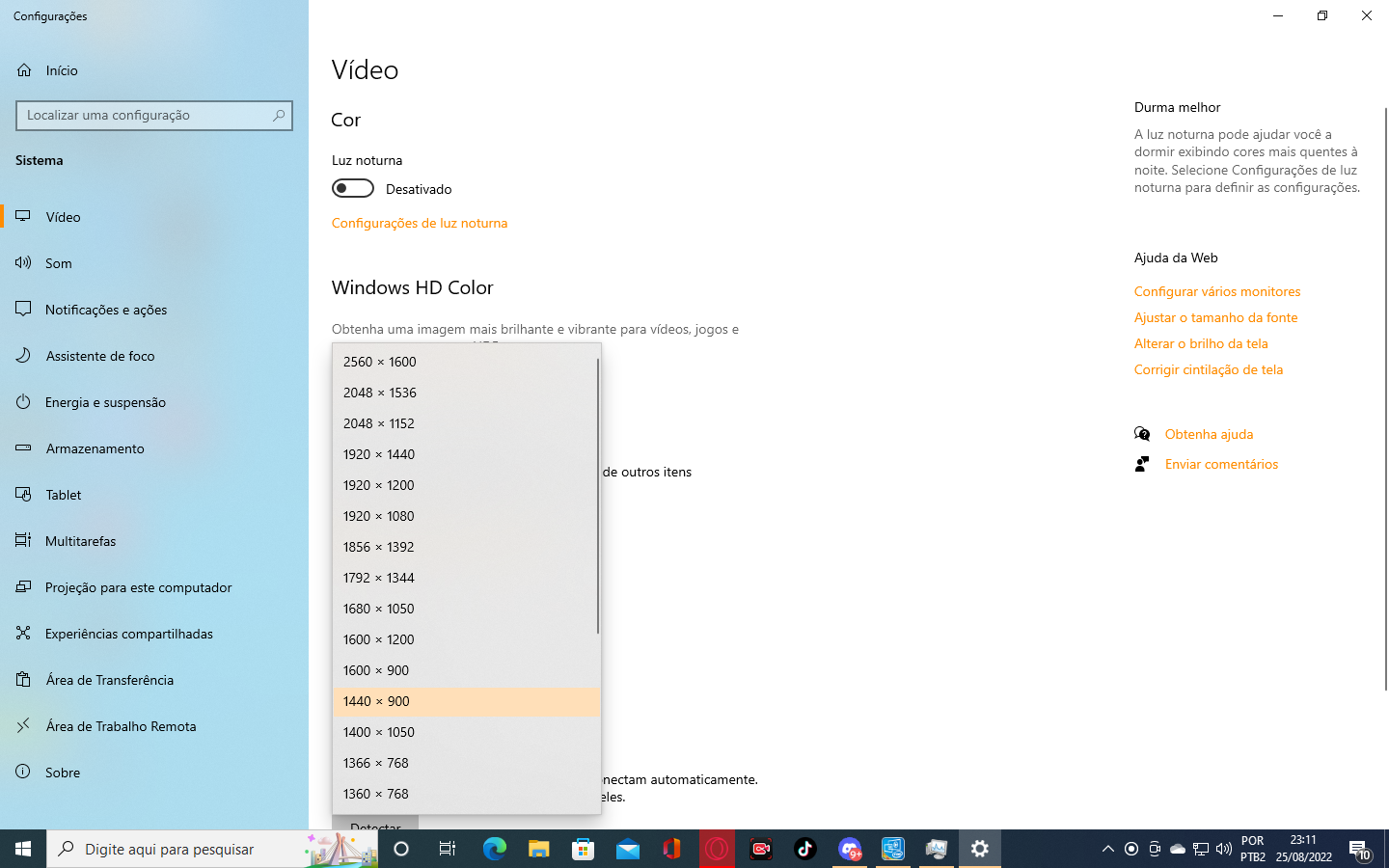Viewport: 1389px width, 868px height.
Task: Open Configurar vários monitores link
Action: [x=1217, y=291]
